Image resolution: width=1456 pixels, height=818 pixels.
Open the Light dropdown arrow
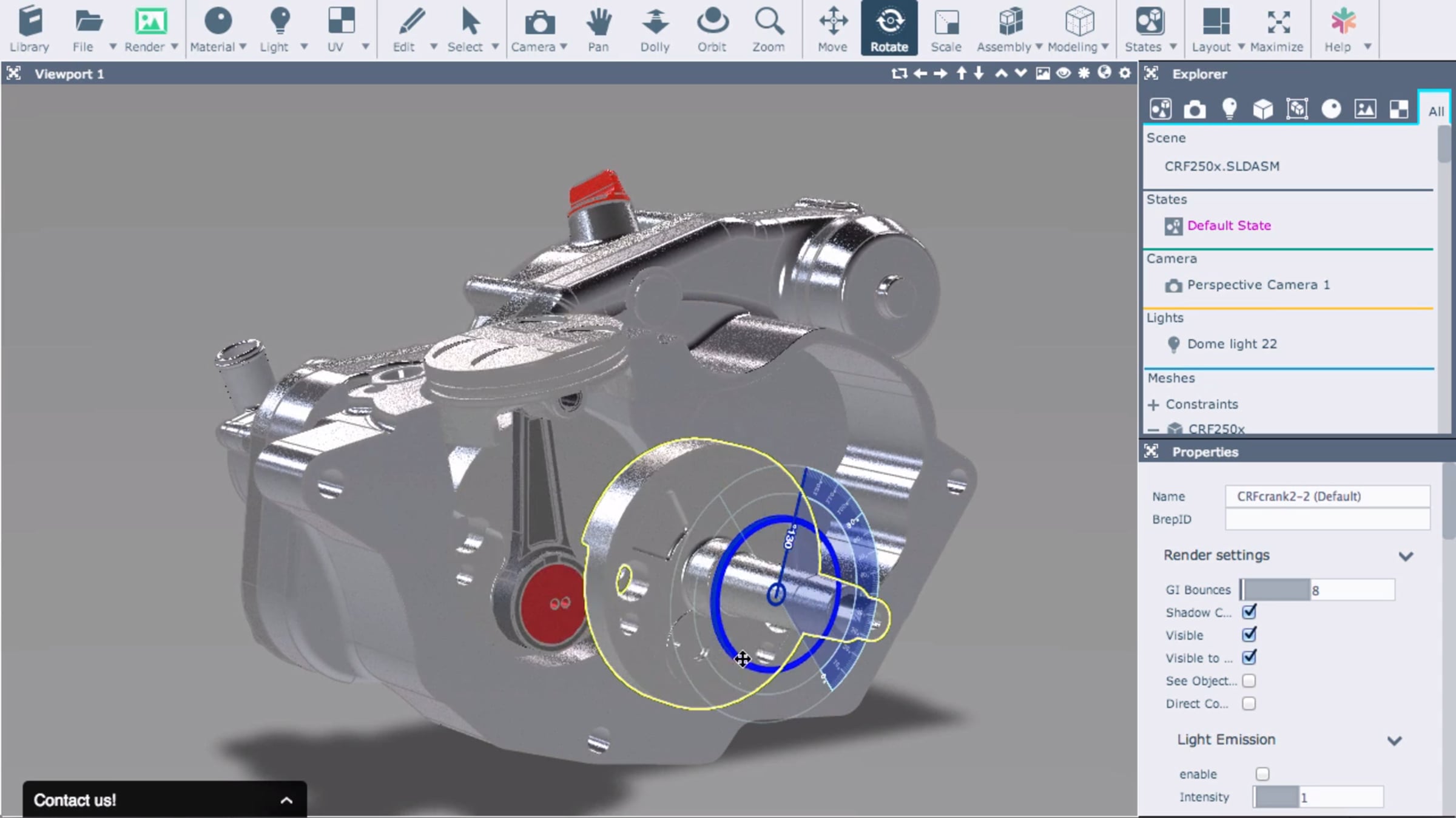pyautogui.click(x=304, y=46)
